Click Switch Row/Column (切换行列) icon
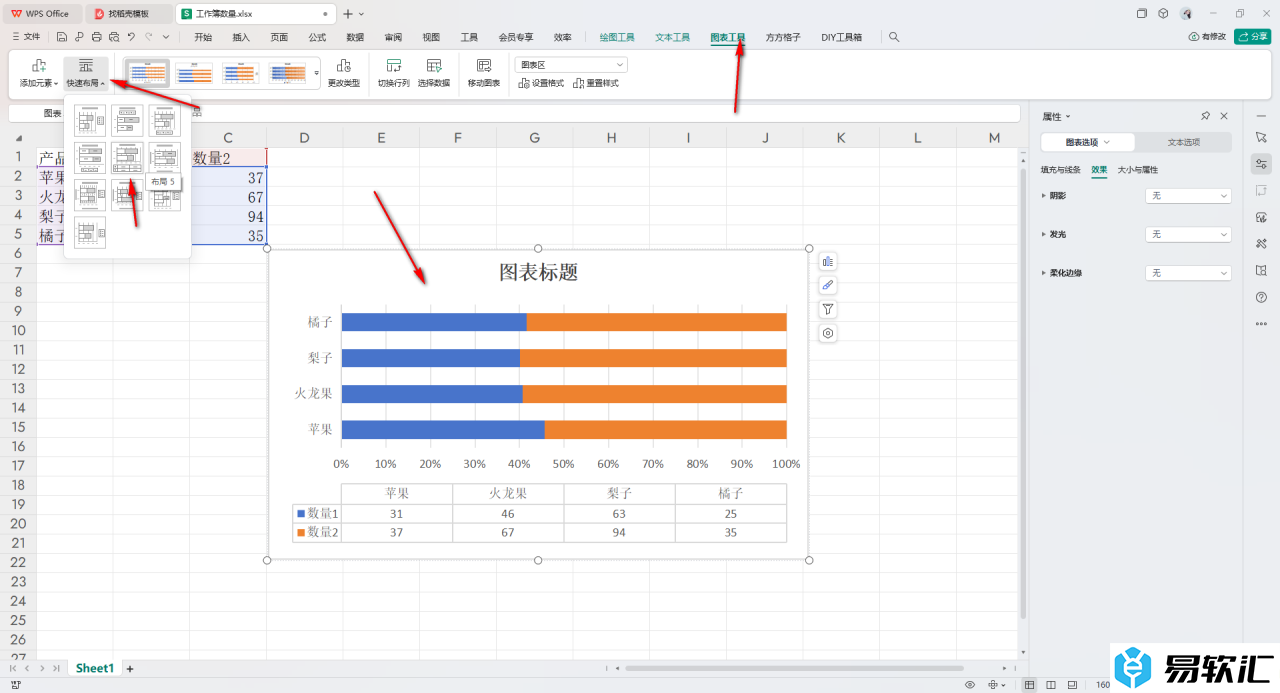This screenshot has height=693, width=1280. [x=393, y=66]
